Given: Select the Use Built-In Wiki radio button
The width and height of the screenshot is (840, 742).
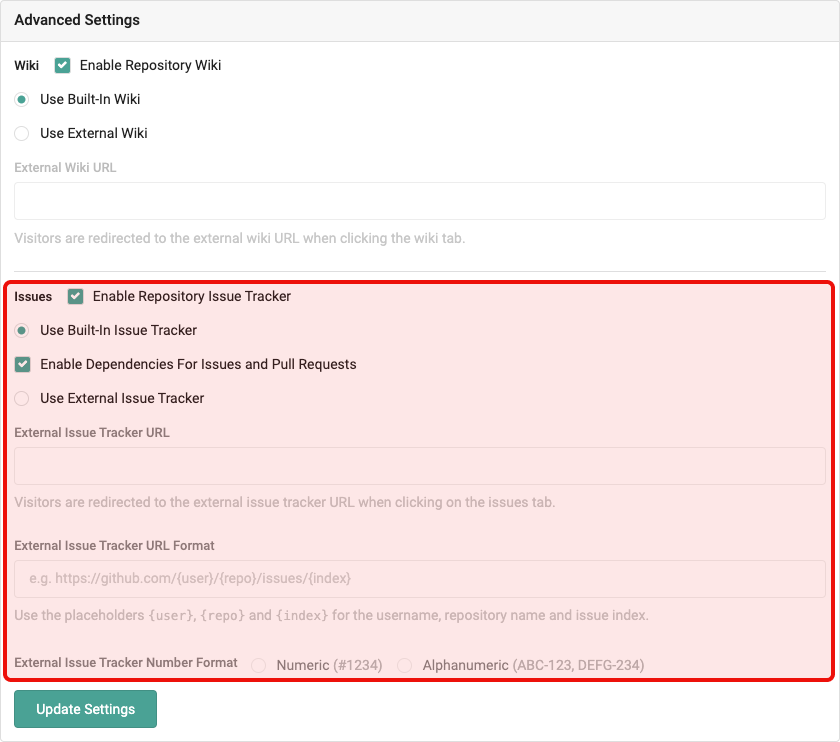Looking at the screenshot, I should point(22,99).
